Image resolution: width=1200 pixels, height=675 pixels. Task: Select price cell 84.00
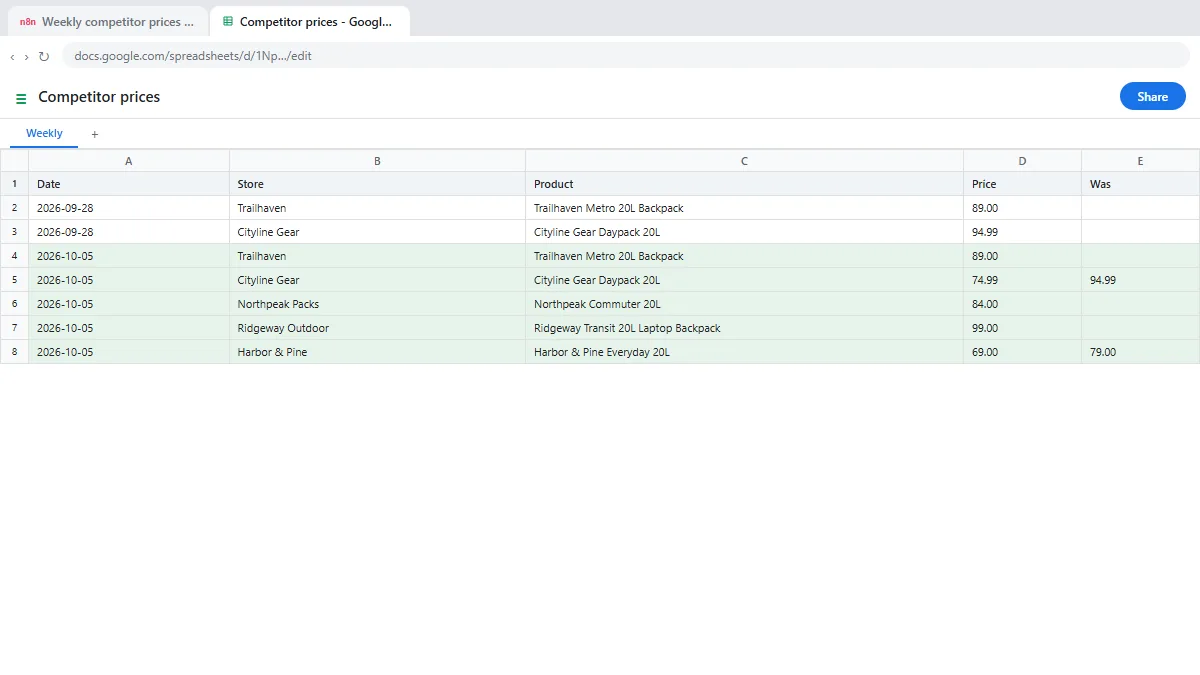[x=1022, y=304]
